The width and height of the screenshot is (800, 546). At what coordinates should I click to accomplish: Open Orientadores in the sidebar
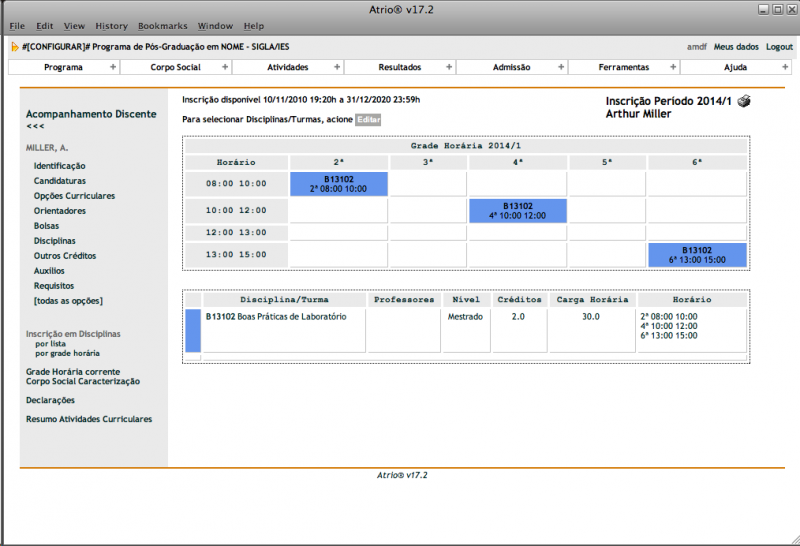pyautogui.click(x=59, y=211)
